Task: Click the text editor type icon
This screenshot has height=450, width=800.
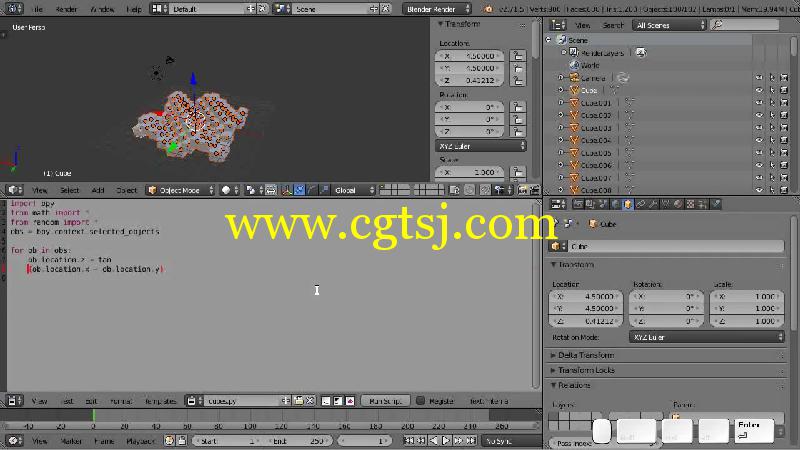Action: [x=14, y=401]
